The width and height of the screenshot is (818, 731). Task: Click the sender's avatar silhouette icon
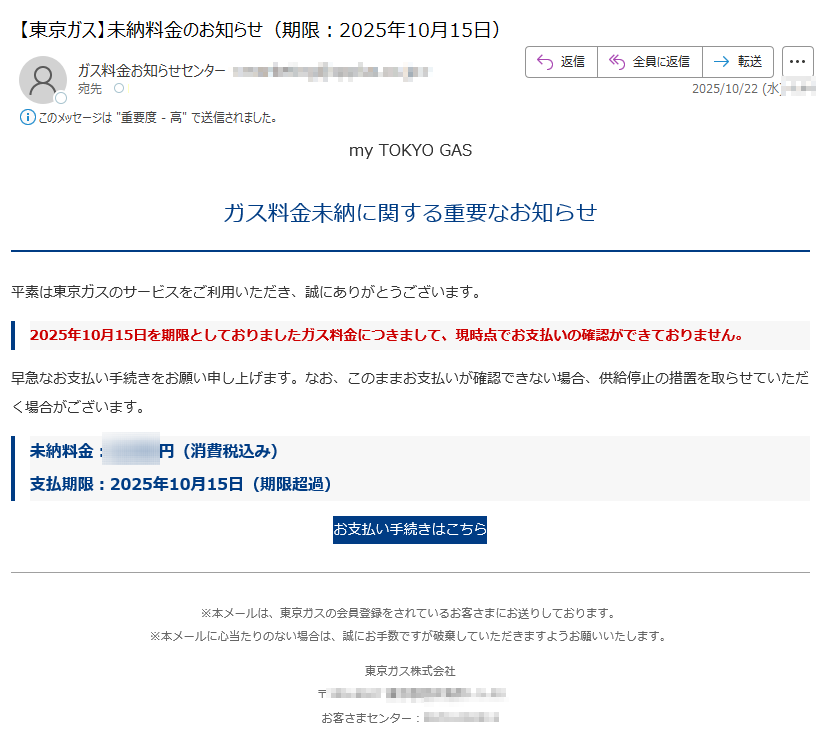click(x=42, y=79)
